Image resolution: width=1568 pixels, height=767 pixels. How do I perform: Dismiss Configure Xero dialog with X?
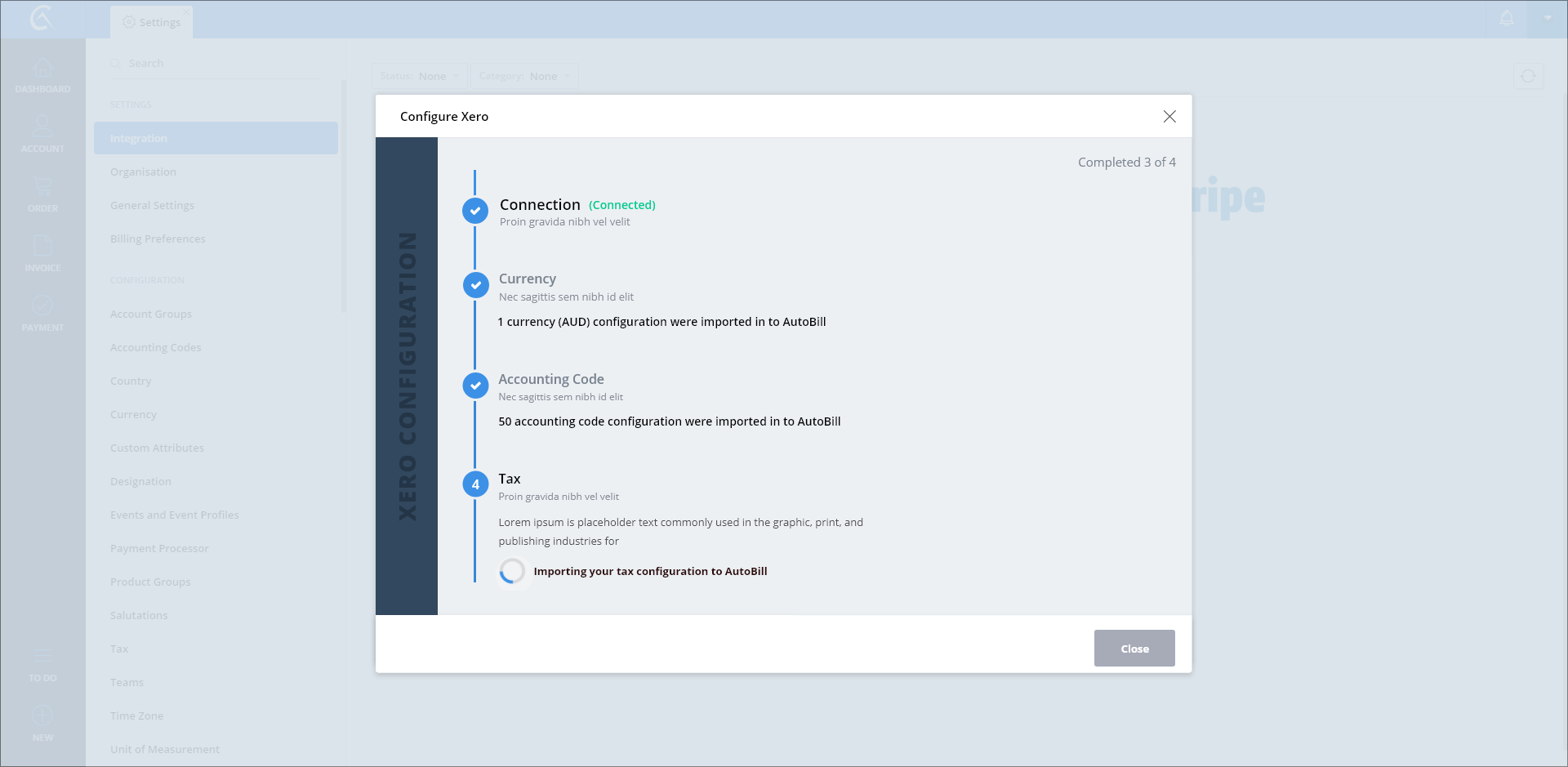click(1169, 117)
